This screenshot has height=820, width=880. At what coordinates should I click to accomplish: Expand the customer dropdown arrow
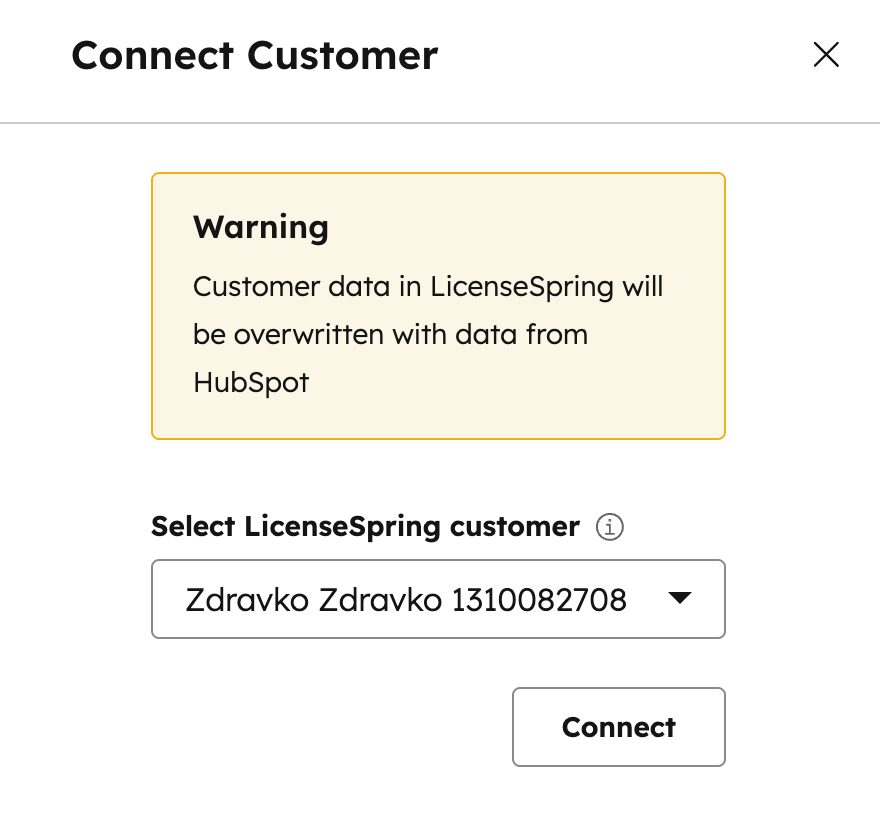679,599
